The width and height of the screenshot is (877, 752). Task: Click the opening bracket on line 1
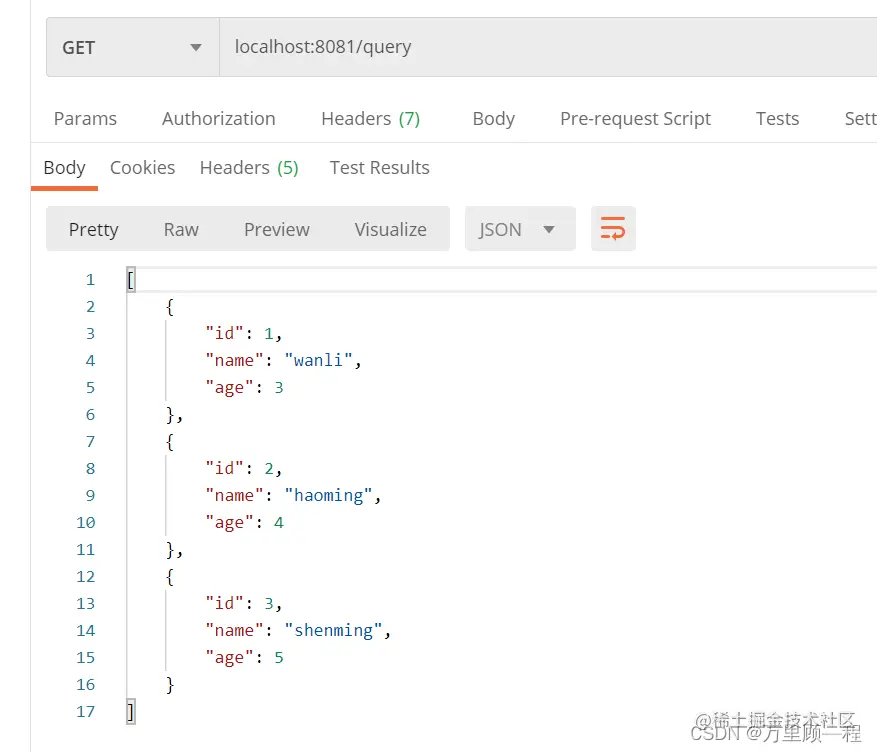tap(131, 280)
